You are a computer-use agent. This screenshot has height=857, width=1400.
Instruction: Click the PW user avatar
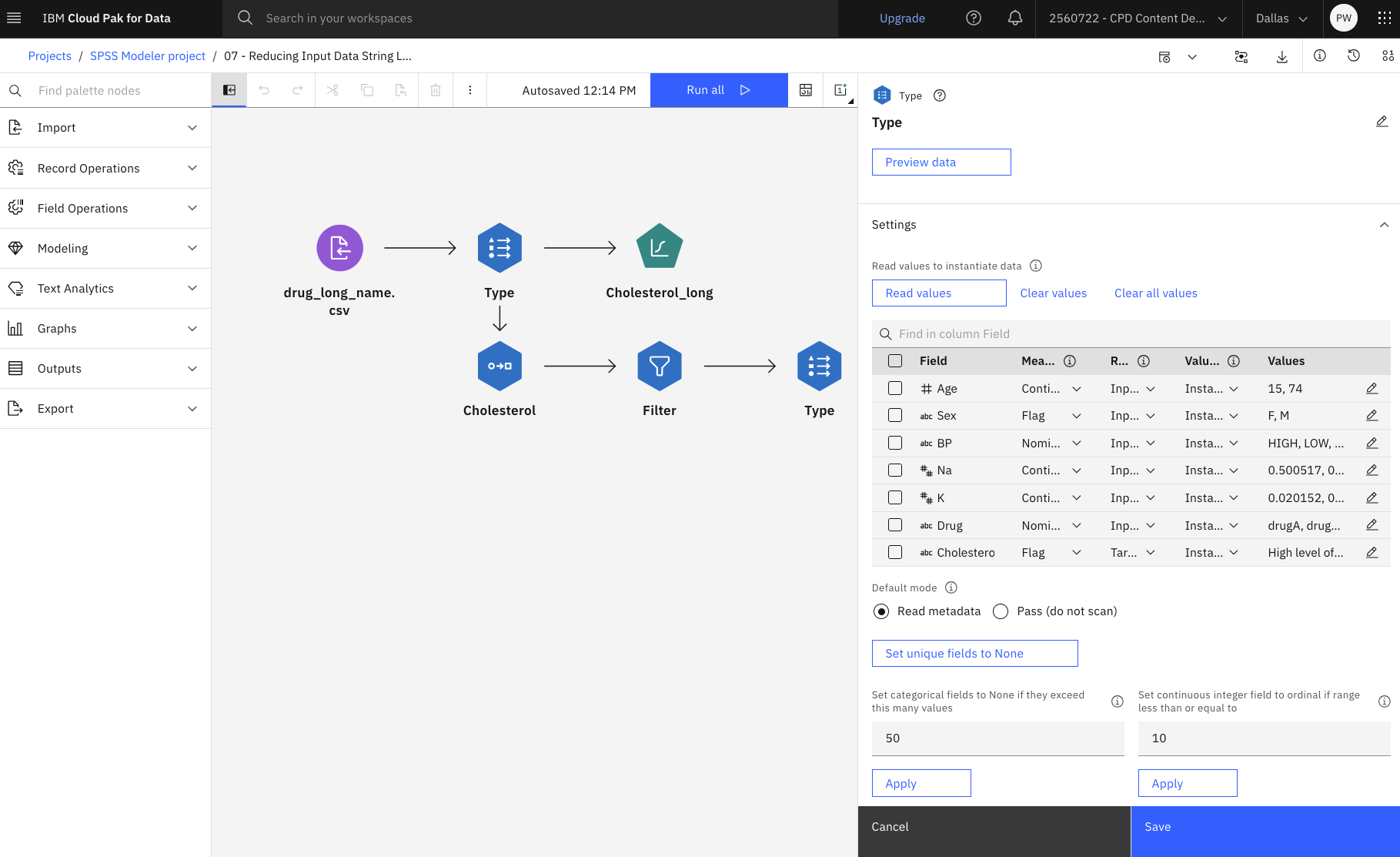click(x=1344, y=18)
